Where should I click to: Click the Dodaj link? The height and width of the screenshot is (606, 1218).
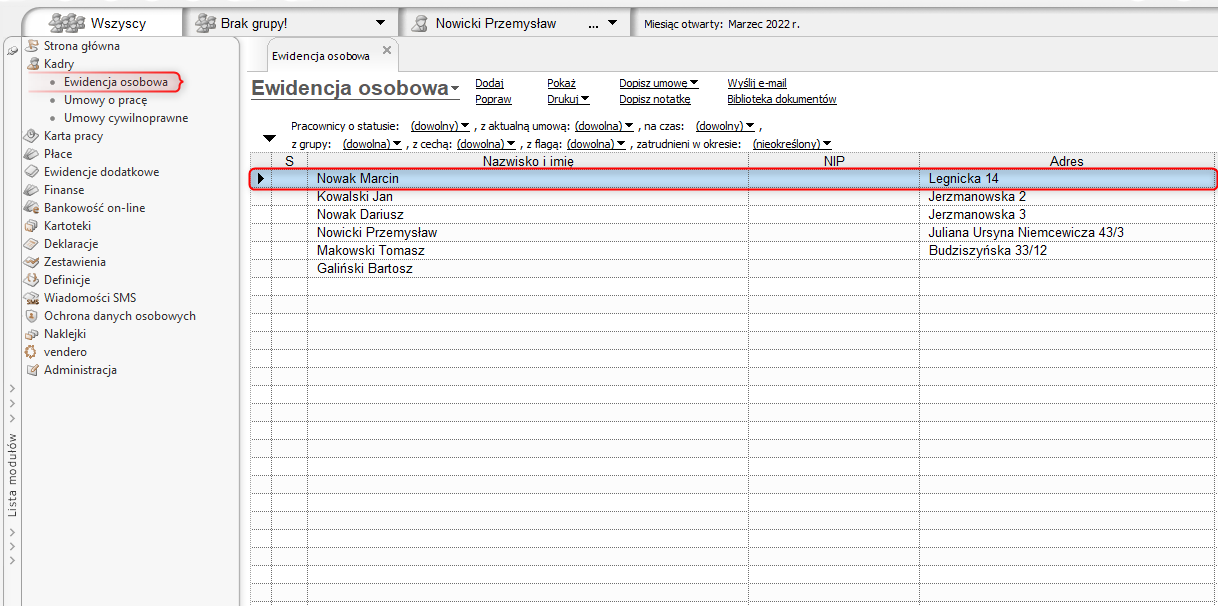tap(490, 83)
